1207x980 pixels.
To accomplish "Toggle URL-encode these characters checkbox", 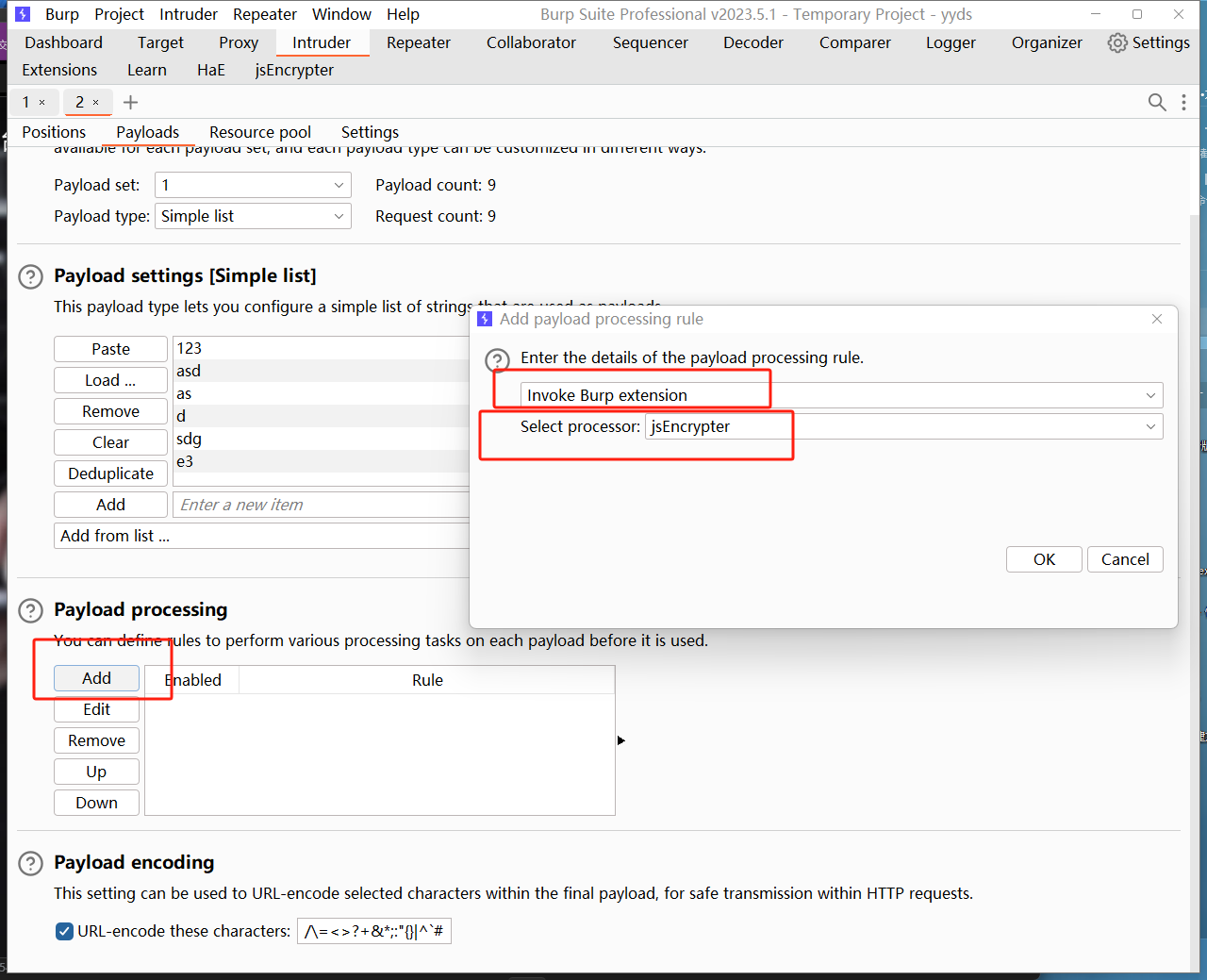I will point(64,931).
